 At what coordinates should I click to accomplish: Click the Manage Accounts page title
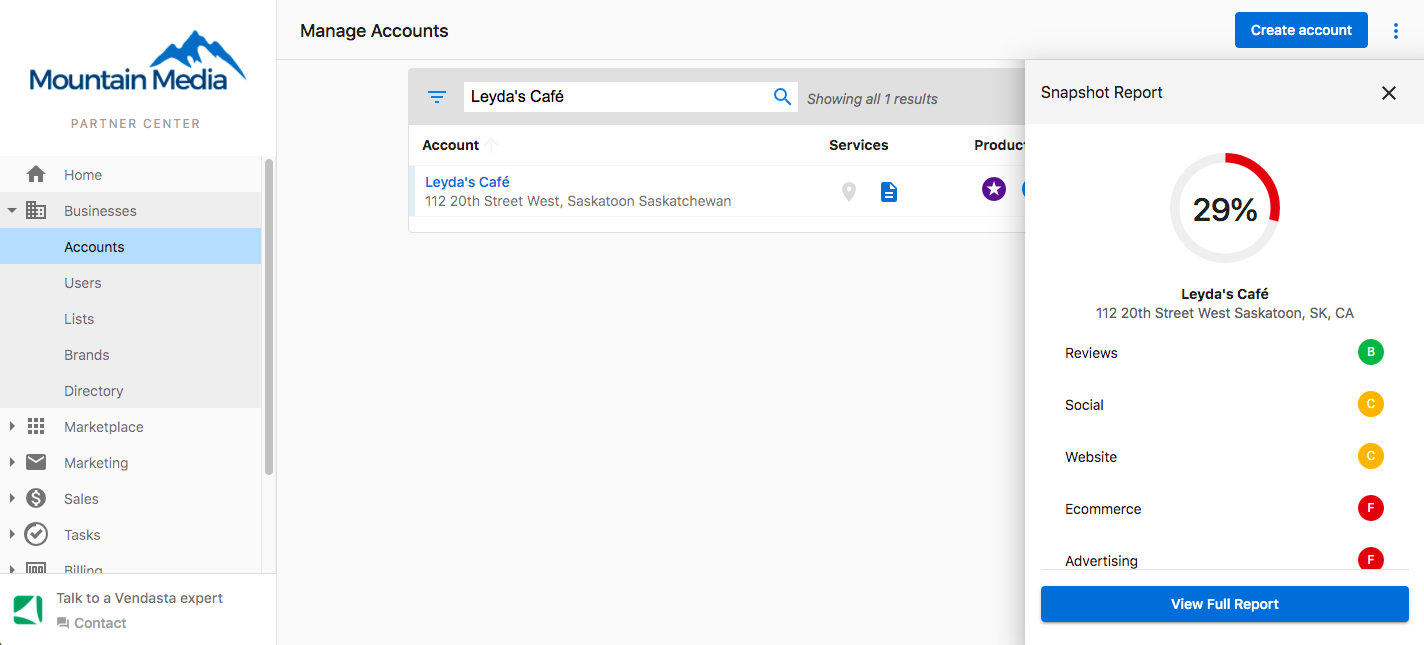(374, 31)
